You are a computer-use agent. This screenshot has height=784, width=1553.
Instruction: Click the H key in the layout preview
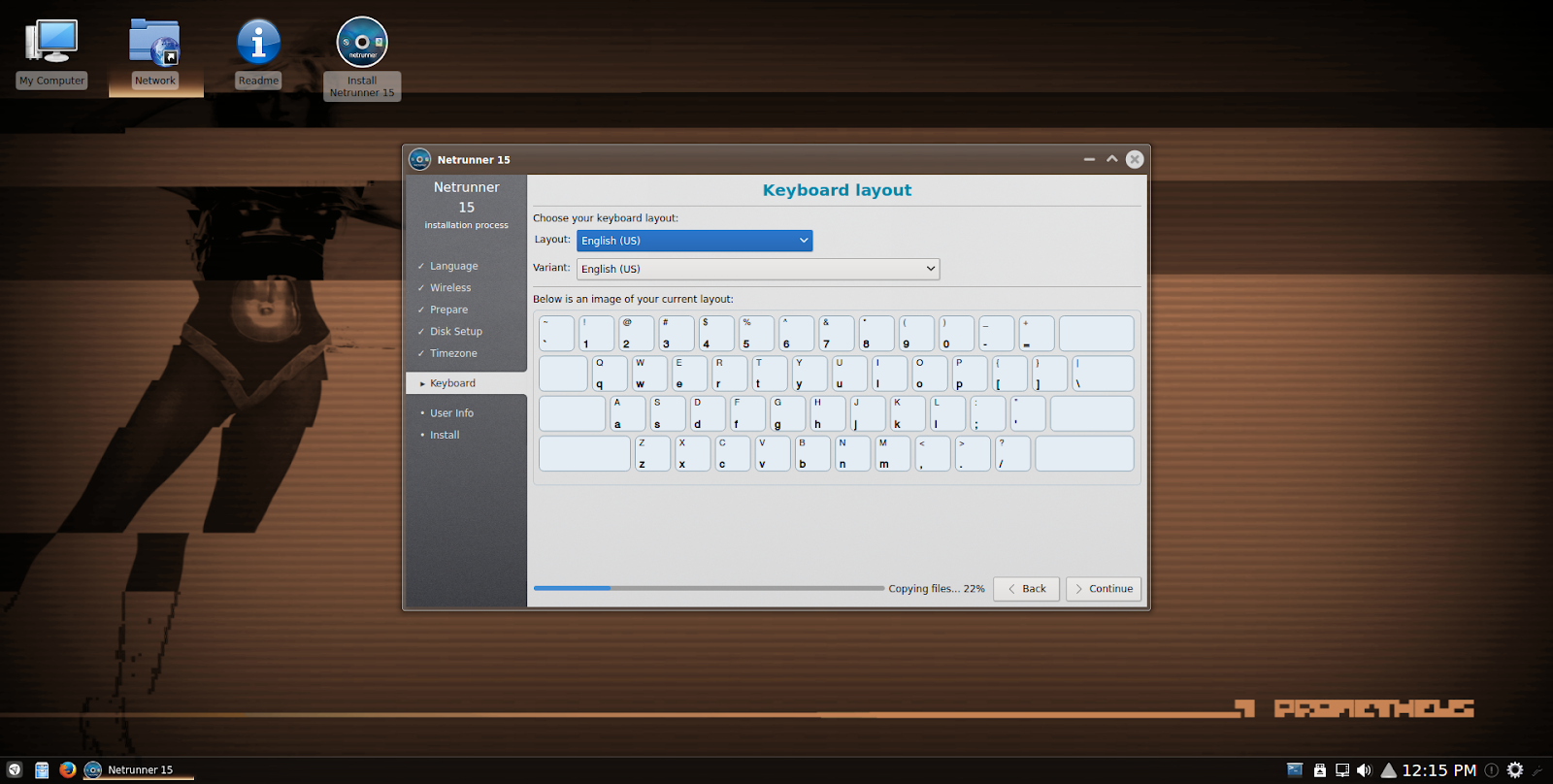tap(828, 413)
